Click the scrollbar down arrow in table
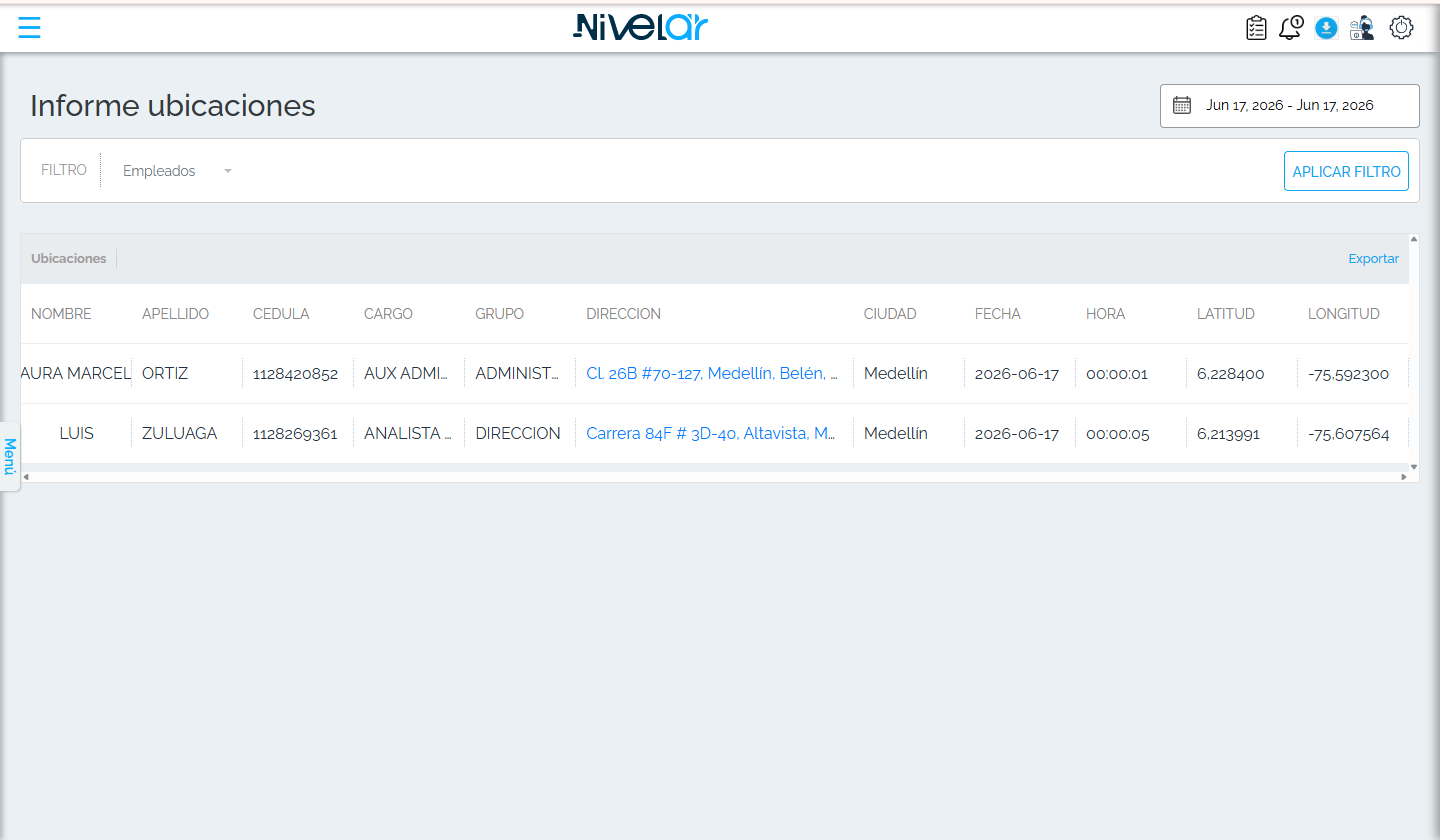The width and height of the screenshot is (1440, 840). [x=1414, y=466]
